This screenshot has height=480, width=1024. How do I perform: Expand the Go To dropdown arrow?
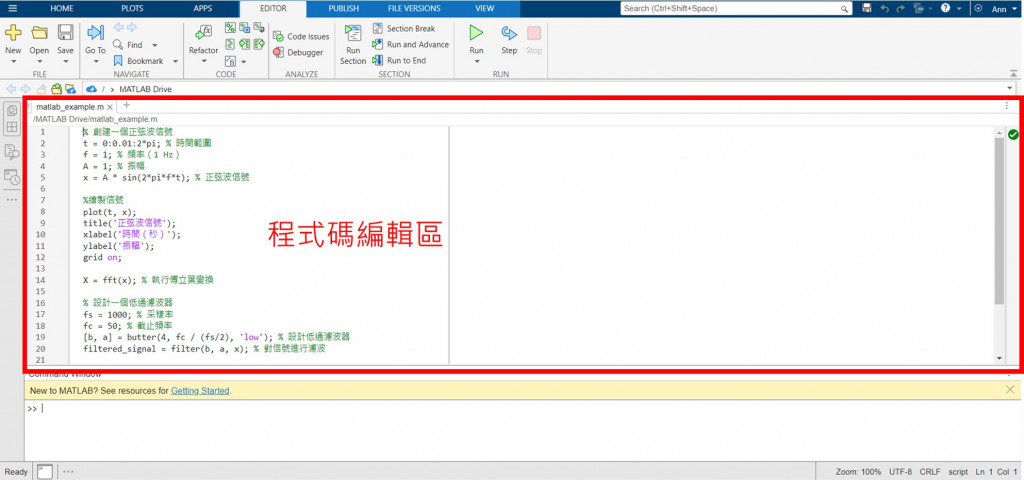95,61
